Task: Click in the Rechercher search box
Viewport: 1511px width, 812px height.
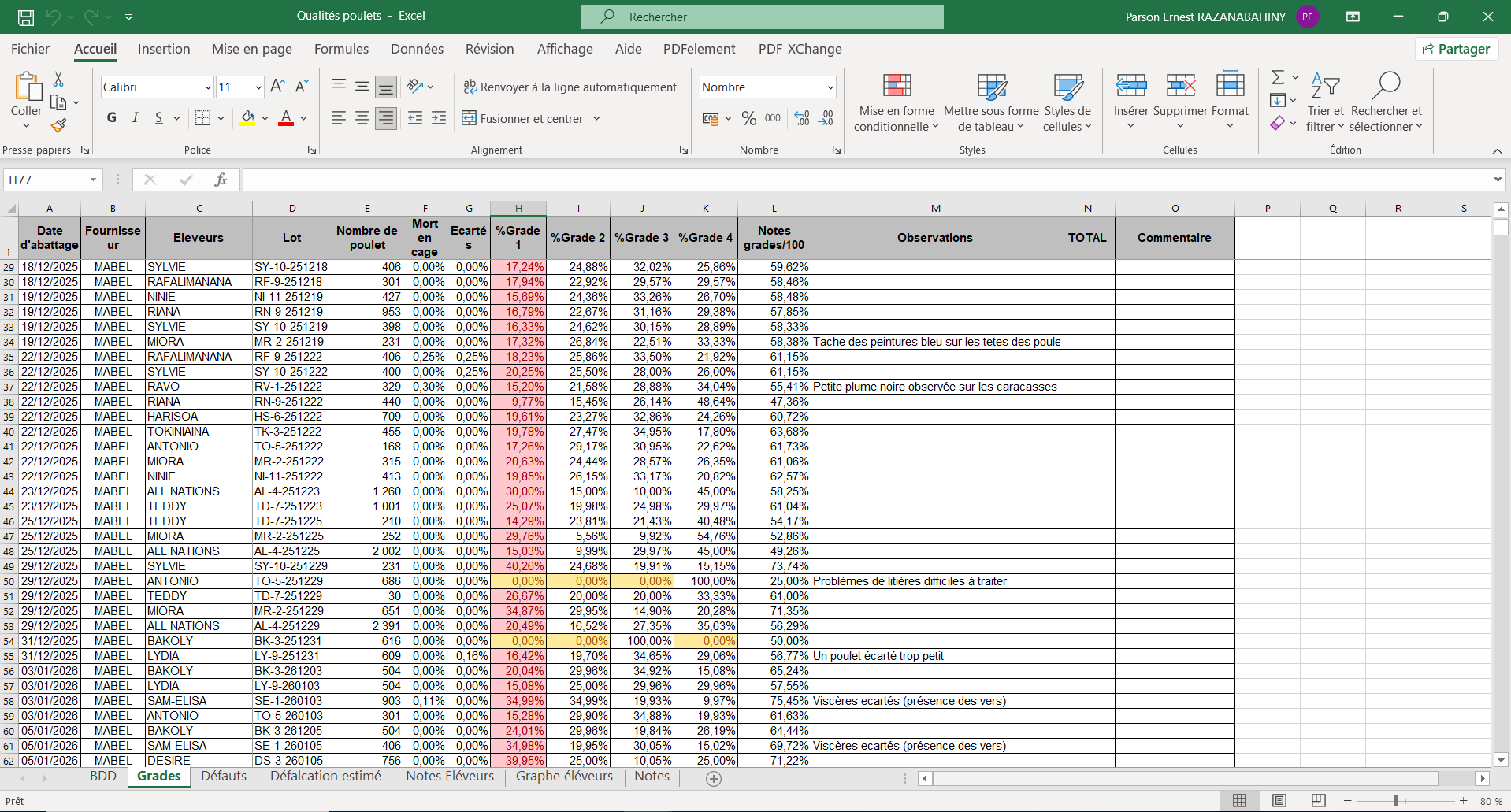Action: pyautogui.click(x=762, y=17)
